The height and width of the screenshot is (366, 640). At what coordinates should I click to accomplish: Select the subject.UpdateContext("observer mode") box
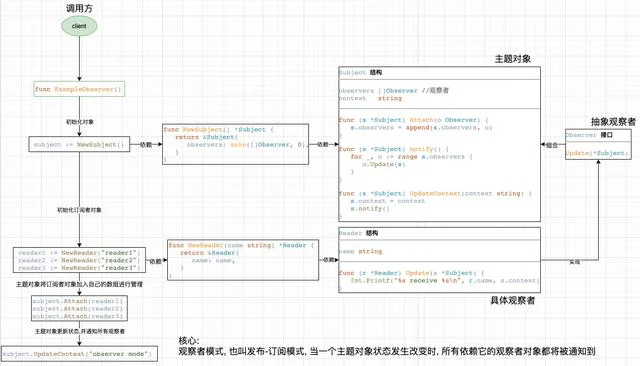coord(79,354)
